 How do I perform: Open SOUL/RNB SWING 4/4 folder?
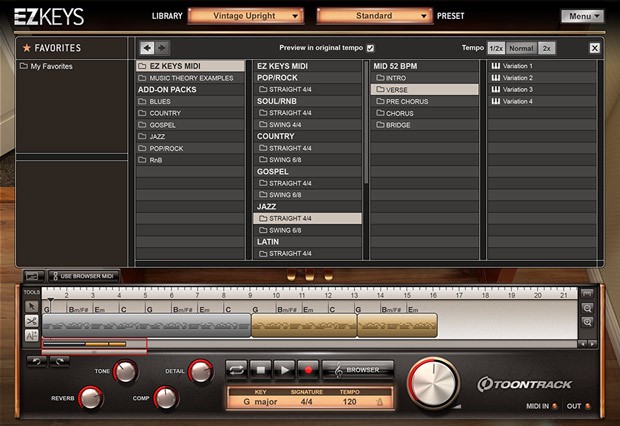pos(307,125)
